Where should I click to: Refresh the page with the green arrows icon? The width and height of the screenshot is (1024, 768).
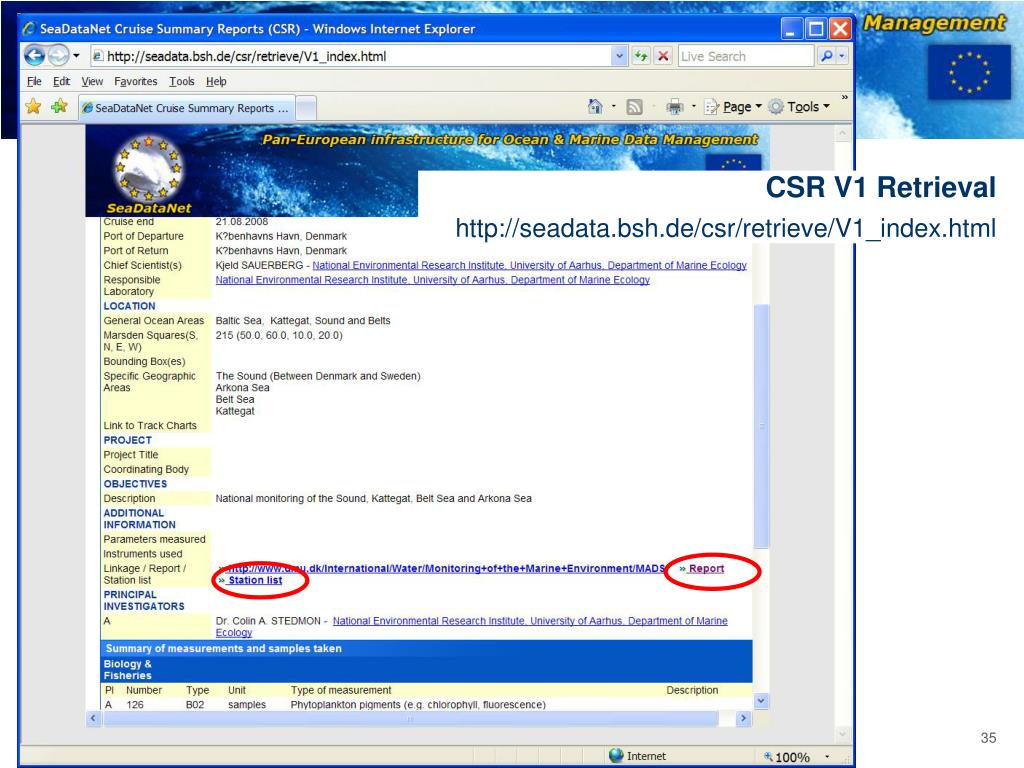(x=641, y=56)
